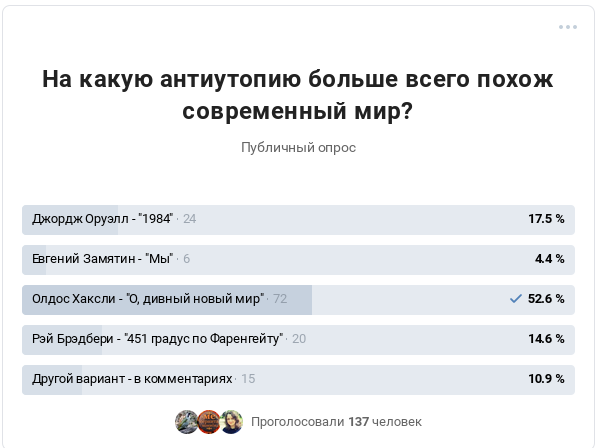Click the blue checkmark on the Huxley option
608x448 pixels.
515,299
